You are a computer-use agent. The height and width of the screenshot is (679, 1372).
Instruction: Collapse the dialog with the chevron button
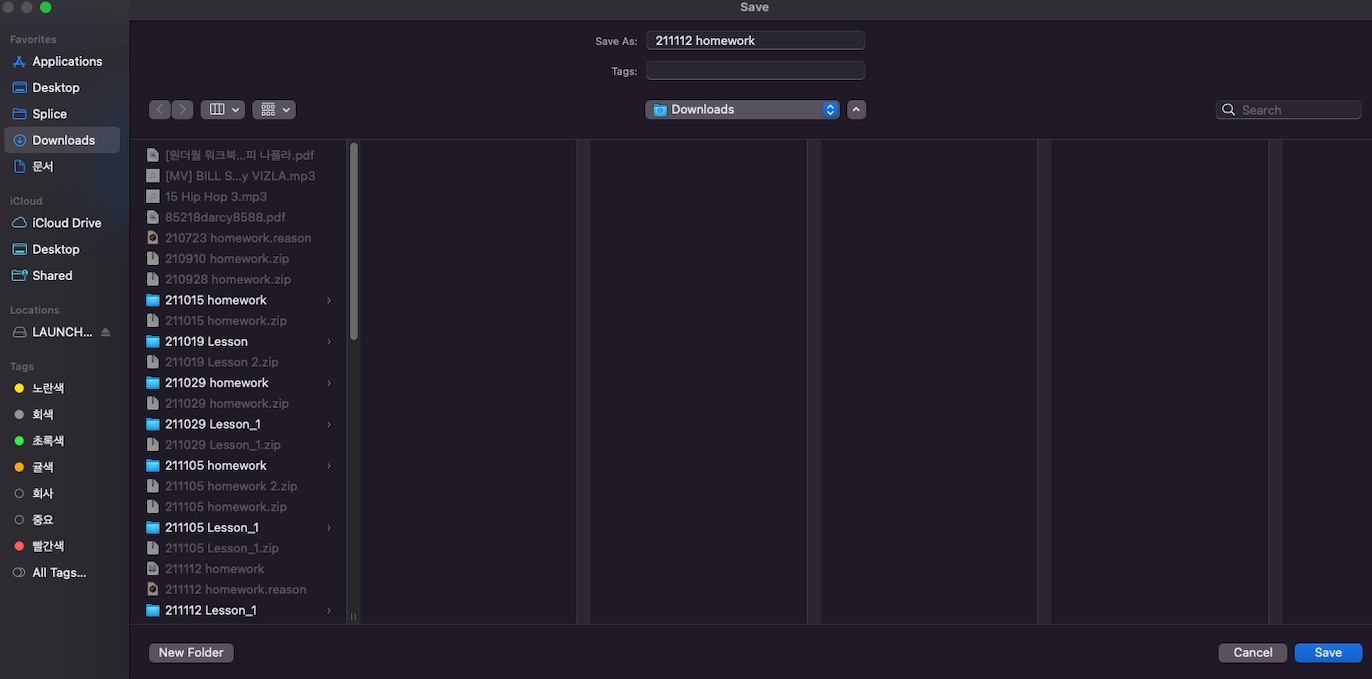coord(856,110)
